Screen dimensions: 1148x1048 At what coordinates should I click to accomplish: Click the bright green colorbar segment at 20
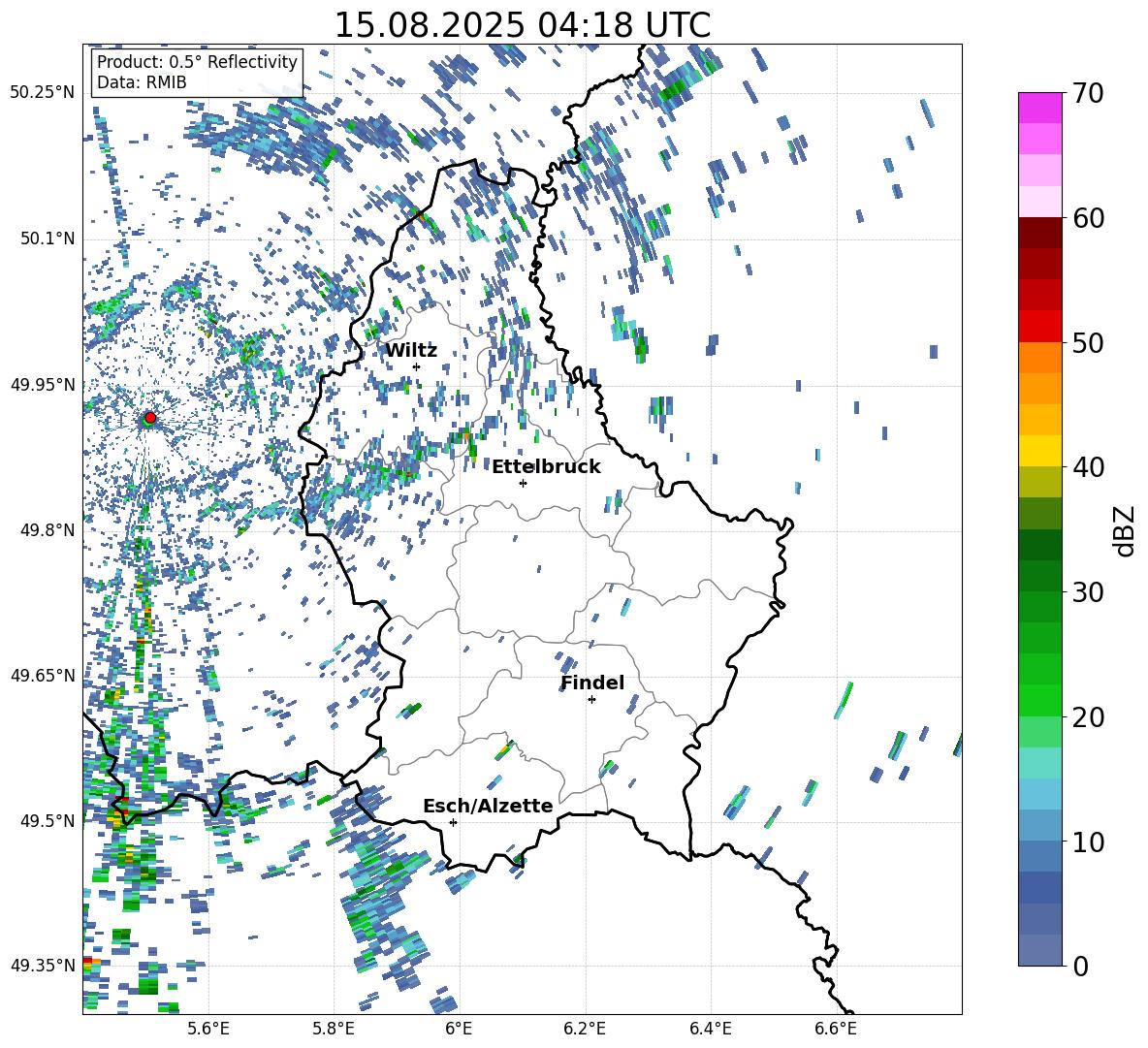tap(1040, 701)
